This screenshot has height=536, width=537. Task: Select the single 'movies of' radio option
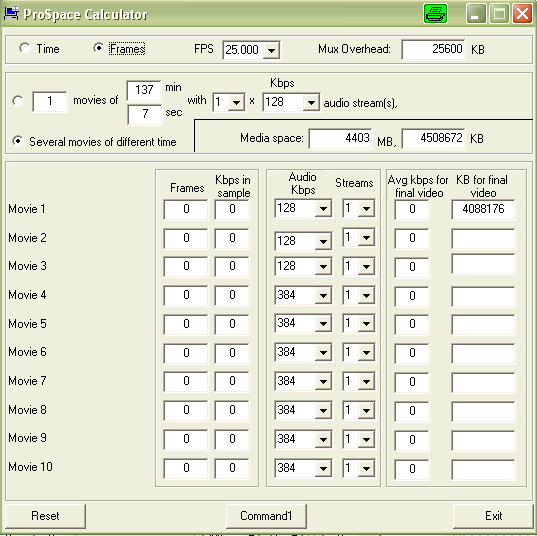pos(18,101)
